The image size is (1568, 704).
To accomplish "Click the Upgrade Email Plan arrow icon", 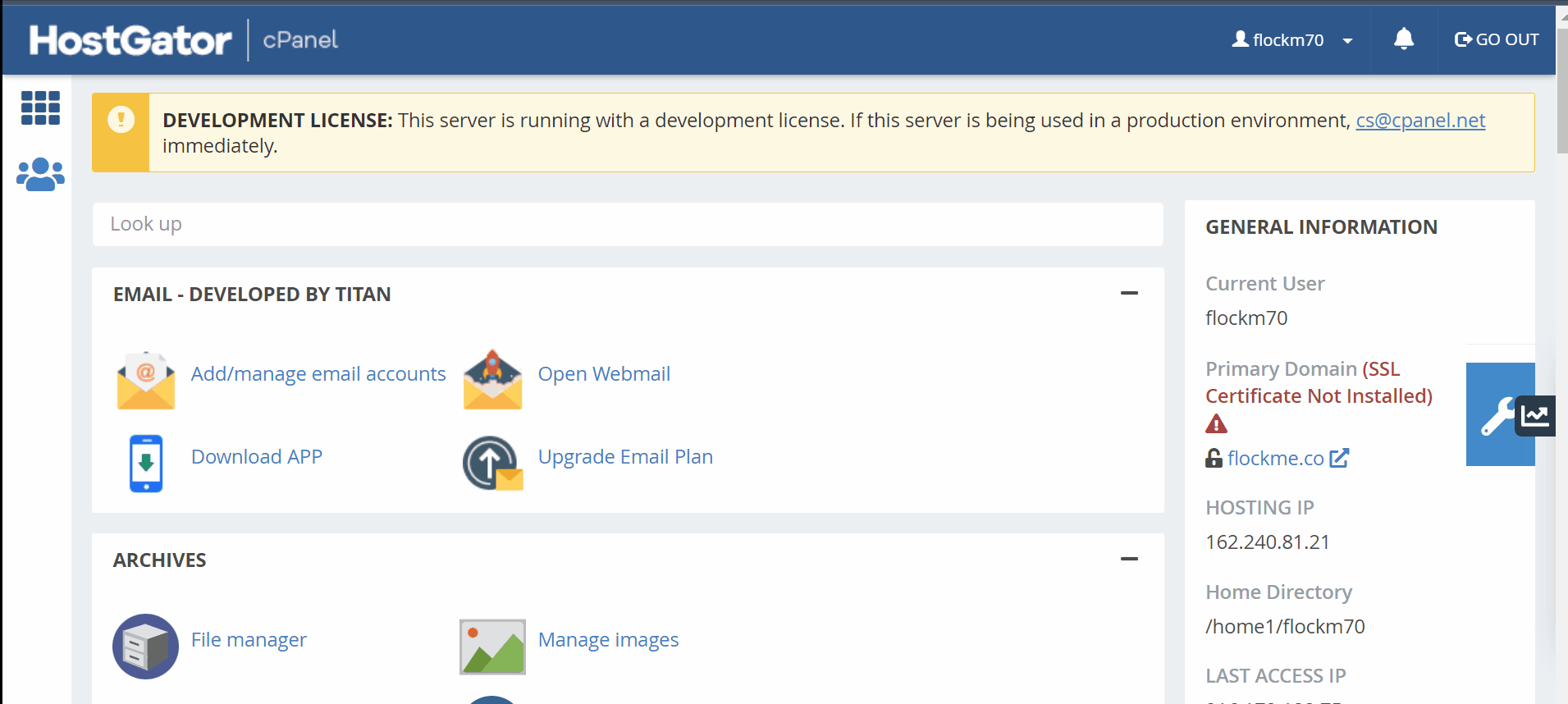I will click(x=492, y=463).
